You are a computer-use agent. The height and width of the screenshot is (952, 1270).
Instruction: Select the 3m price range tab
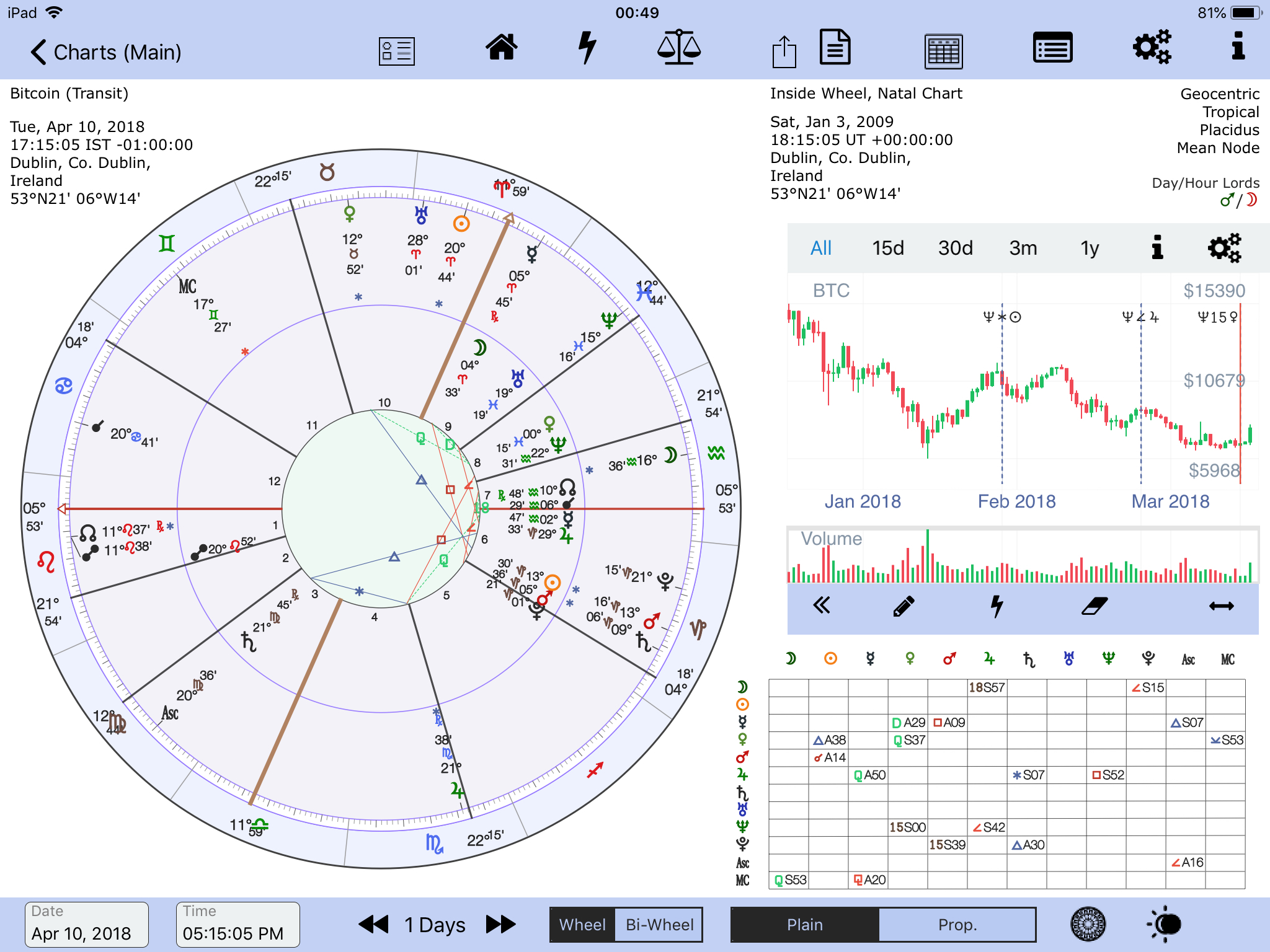coord(1023,248)
